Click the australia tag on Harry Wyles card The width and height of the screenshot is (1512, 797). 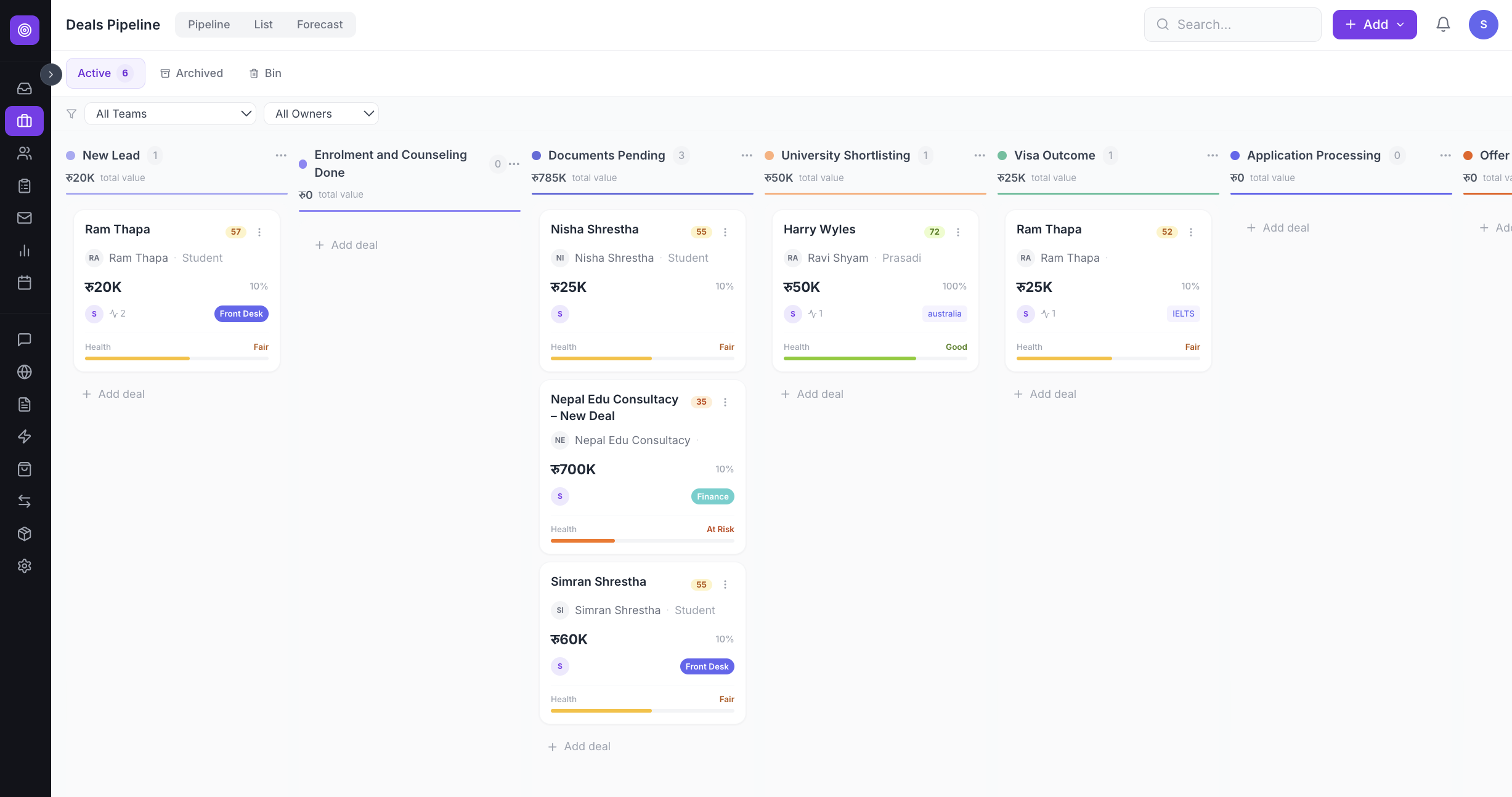point(945,314)
